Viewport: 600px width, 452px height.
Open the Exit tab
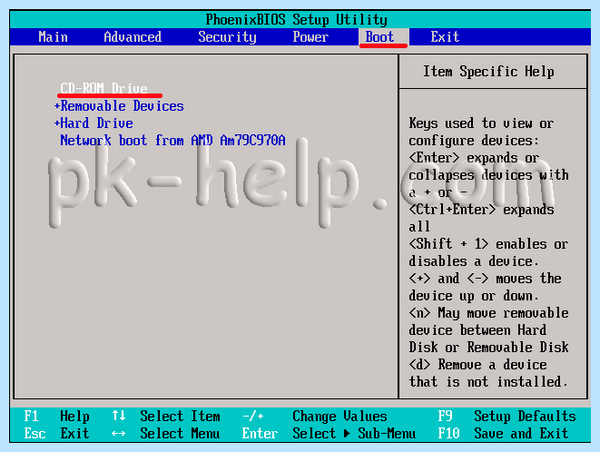click(x=445, y=37)
